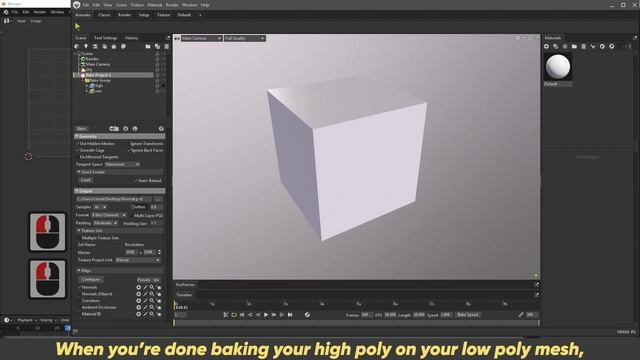Step to next frame button
Screen dimensions: 640x360
point(274,315)
